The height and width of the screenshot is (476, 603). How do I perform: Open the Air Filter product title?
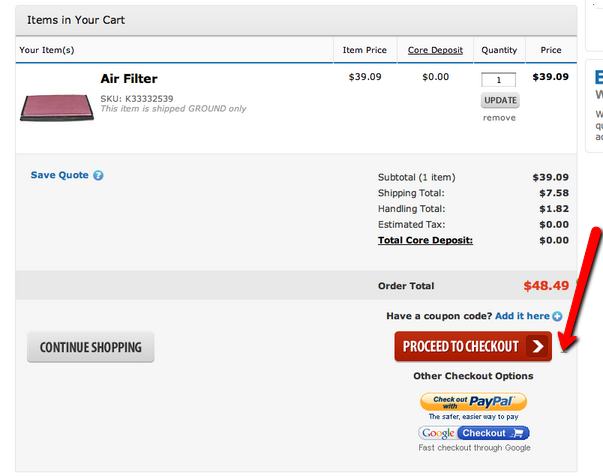click(x=129, y=78)
